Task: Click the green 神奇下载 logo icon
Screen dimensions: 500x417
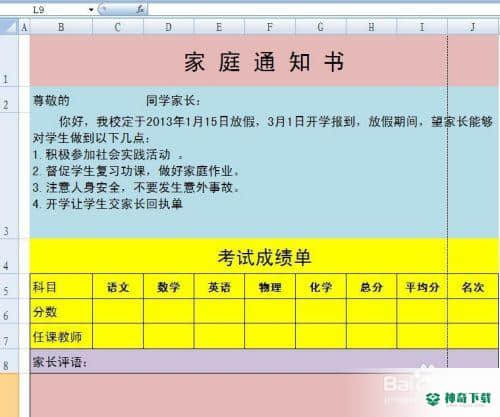Action: [x=434, y=399]
